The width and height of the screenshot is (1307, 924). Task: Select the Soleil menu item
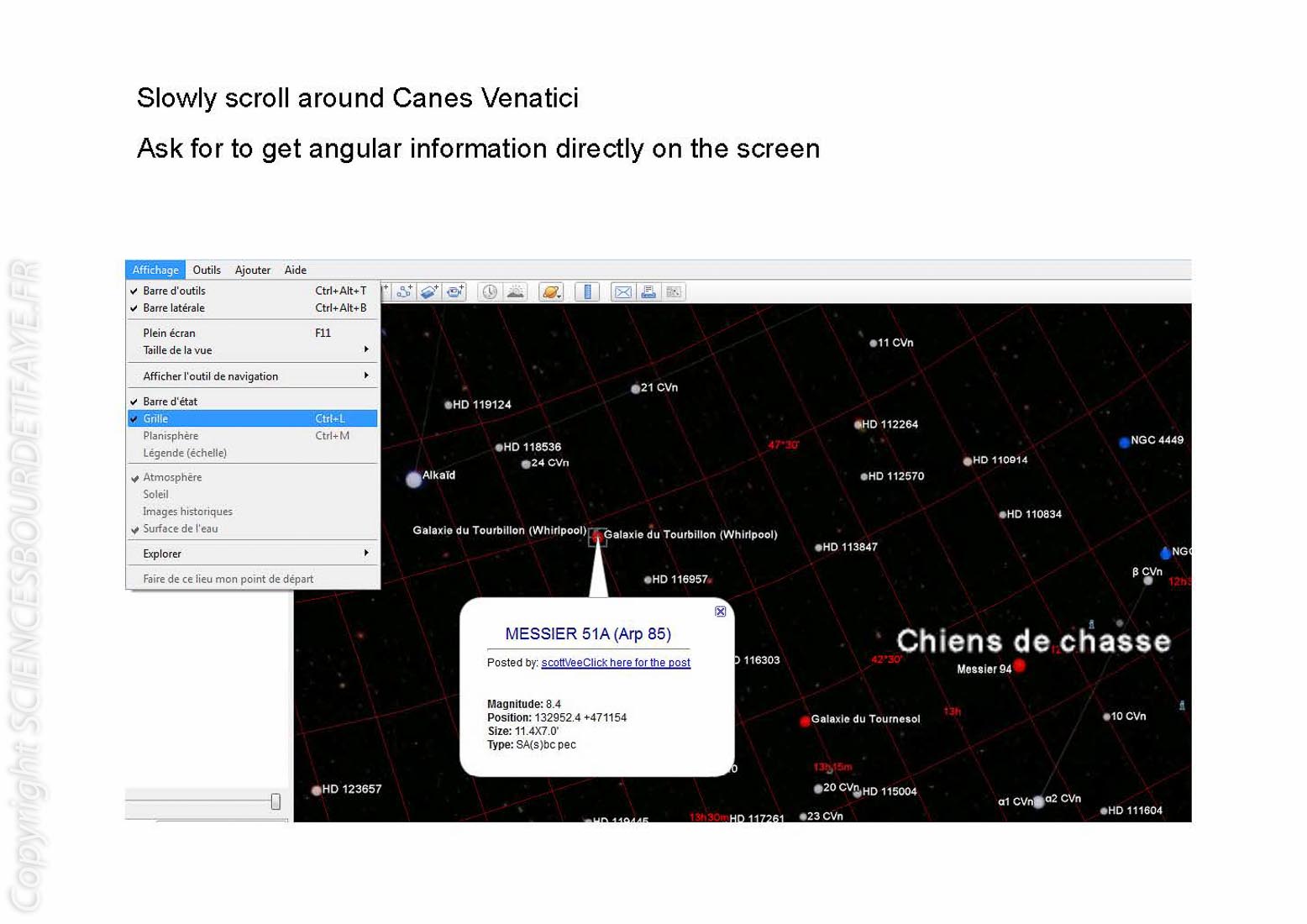pyautogui.click(x=252, y=494)
